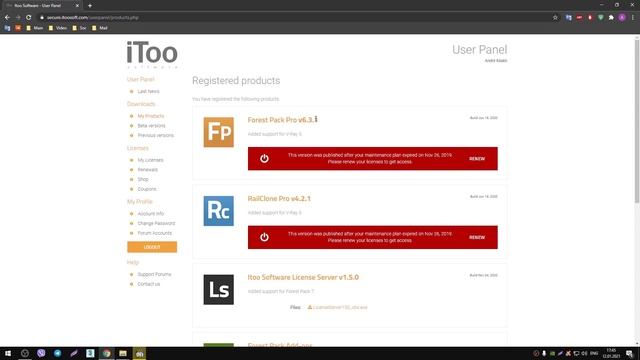Viewport: 640px width, 360px height.
Task: Open Renewals in sidebar
Action: (x=148, y=170)
